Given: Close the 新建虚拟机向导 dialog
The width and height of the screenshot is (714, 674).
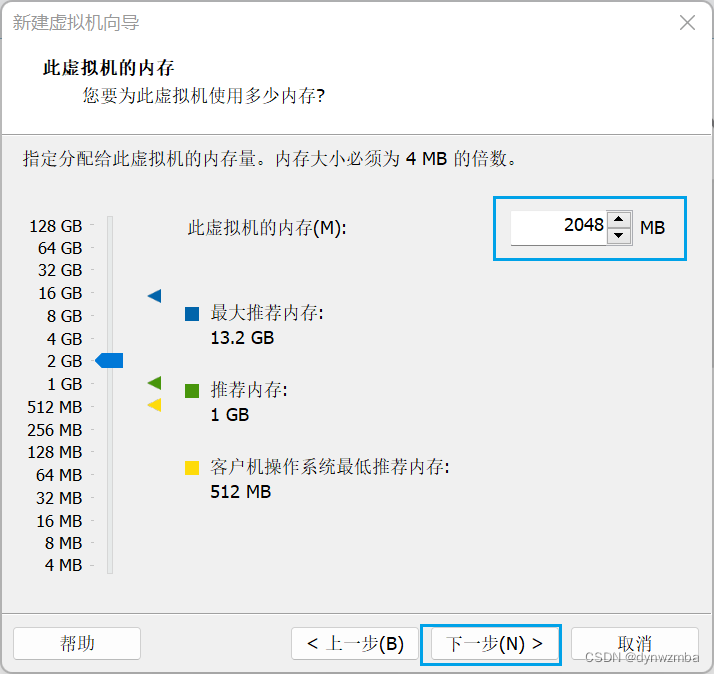Looking at the screenshot, I should [x=687, y=22].
